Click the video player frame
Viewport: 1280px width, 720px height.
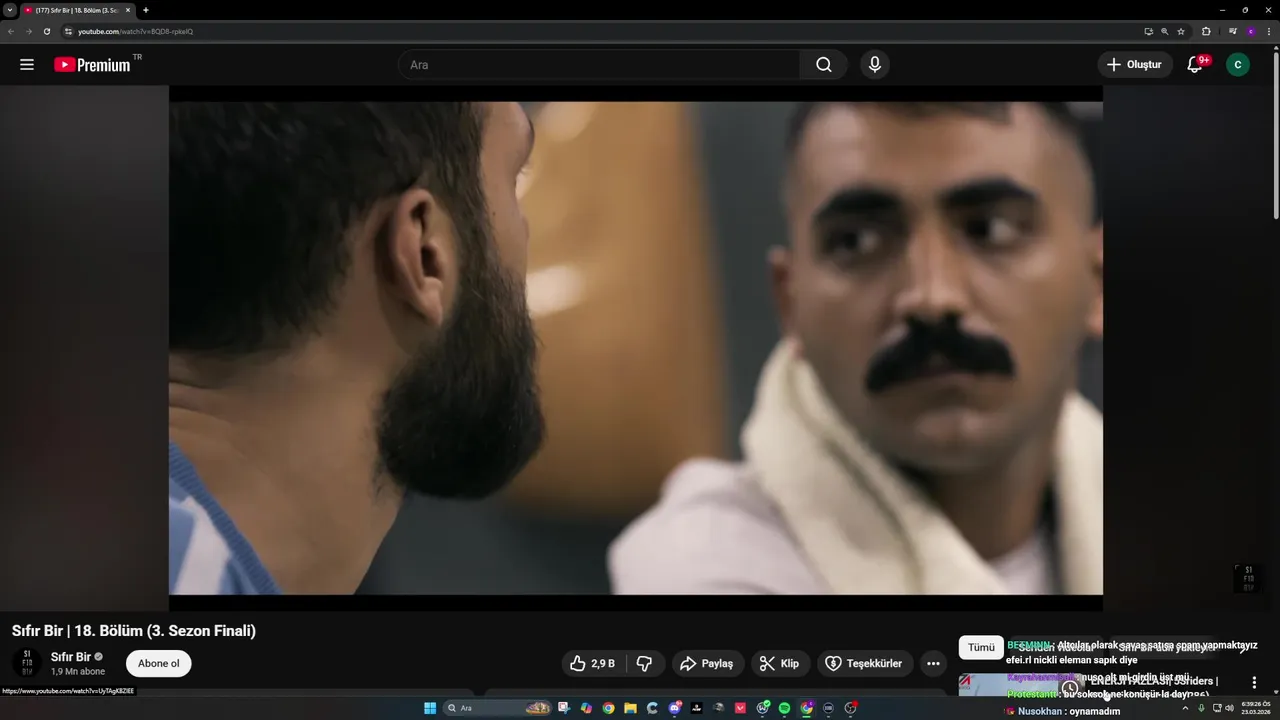[x=636, y=348]
